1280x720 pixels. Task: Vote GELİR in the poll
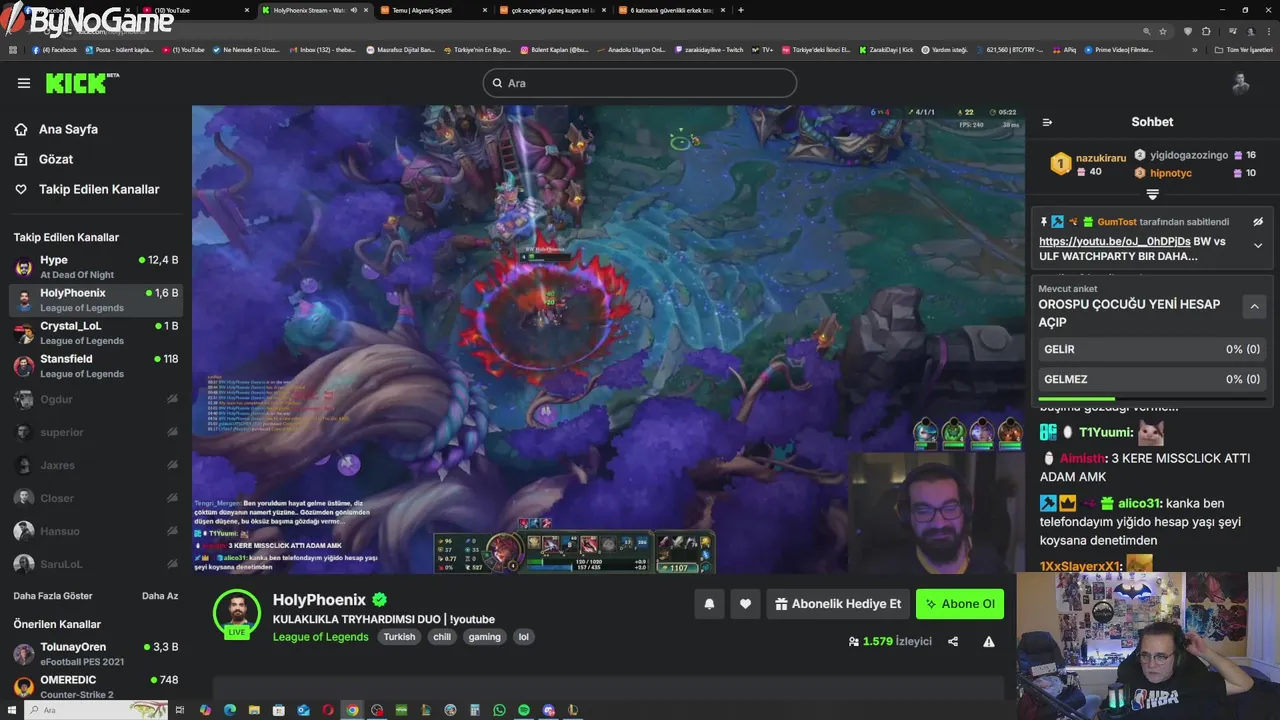pos(1152,349)
